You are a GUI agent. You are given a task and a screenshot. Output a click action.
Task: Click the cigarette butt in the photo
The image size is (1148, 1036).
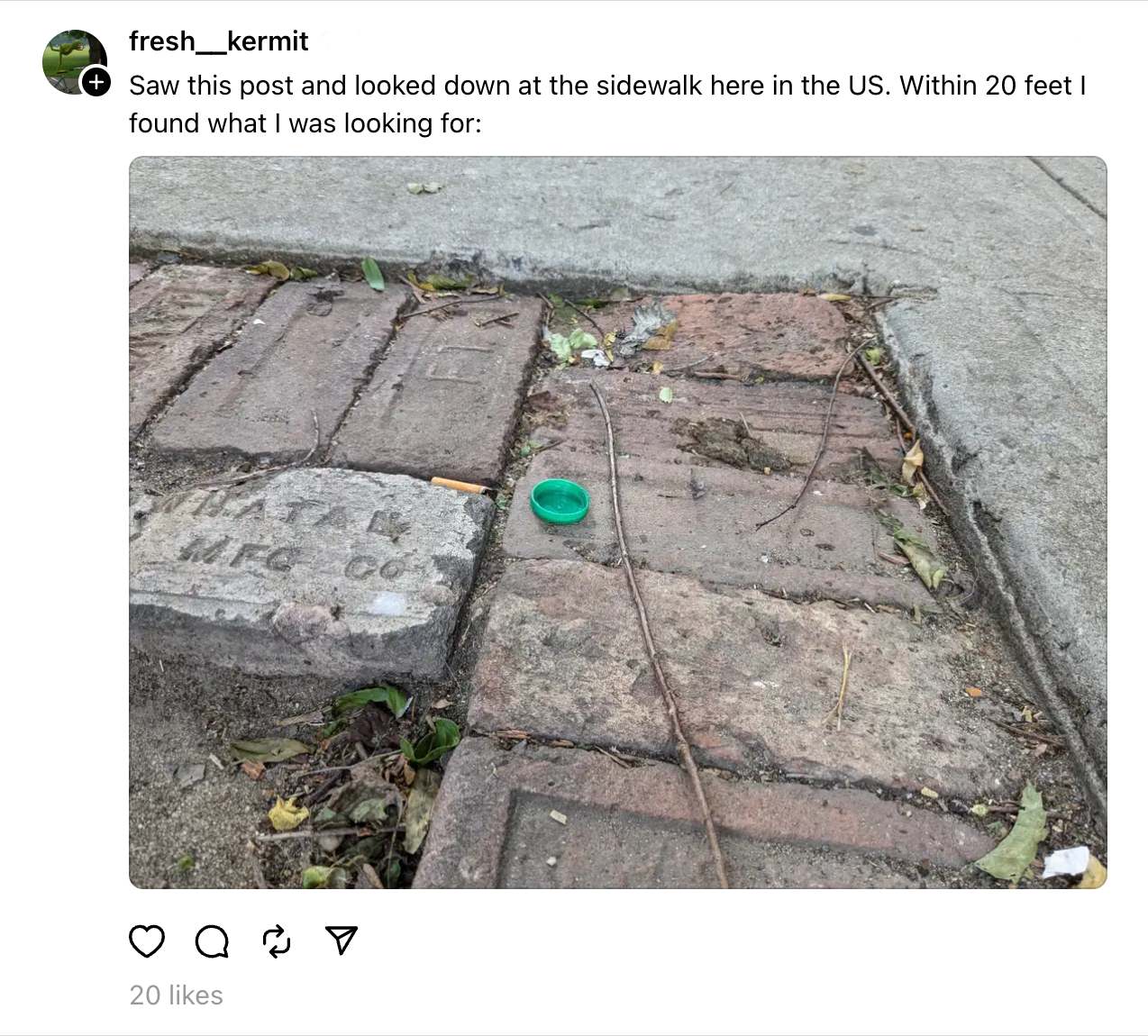462,486
